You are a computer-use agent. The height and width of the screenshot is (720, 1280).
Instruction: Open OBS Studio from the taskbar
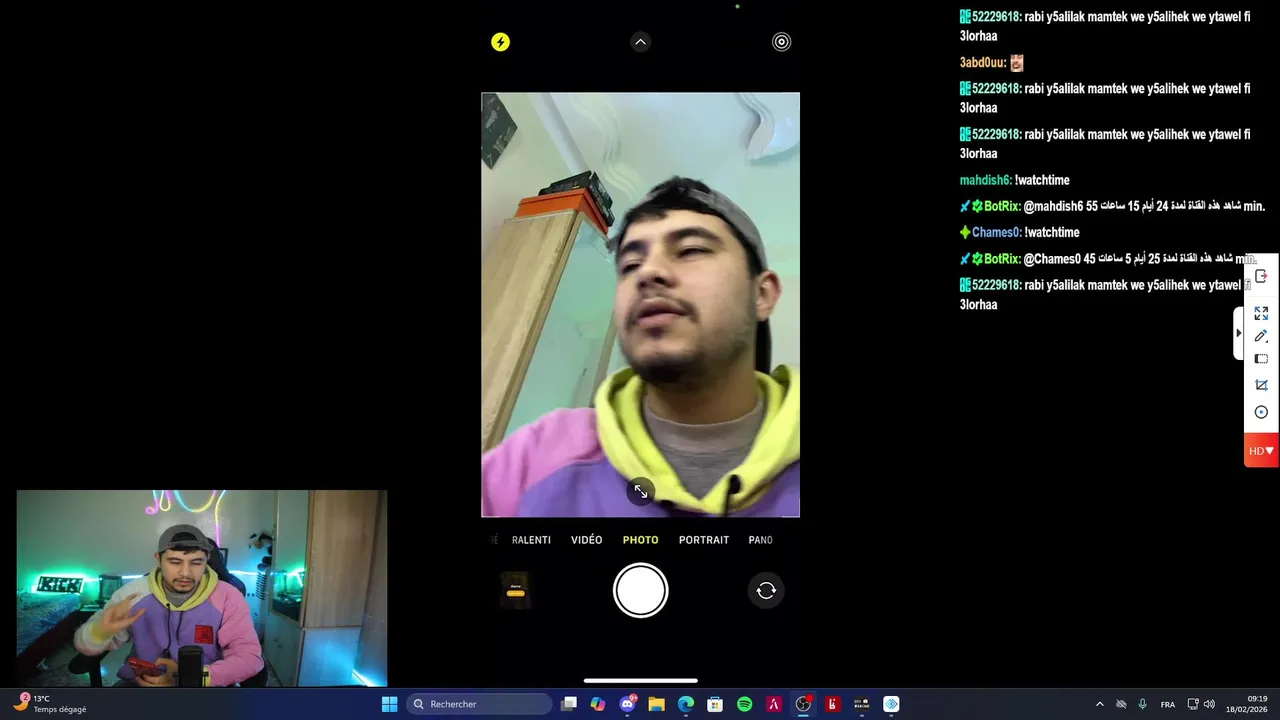tap(803, 704)
